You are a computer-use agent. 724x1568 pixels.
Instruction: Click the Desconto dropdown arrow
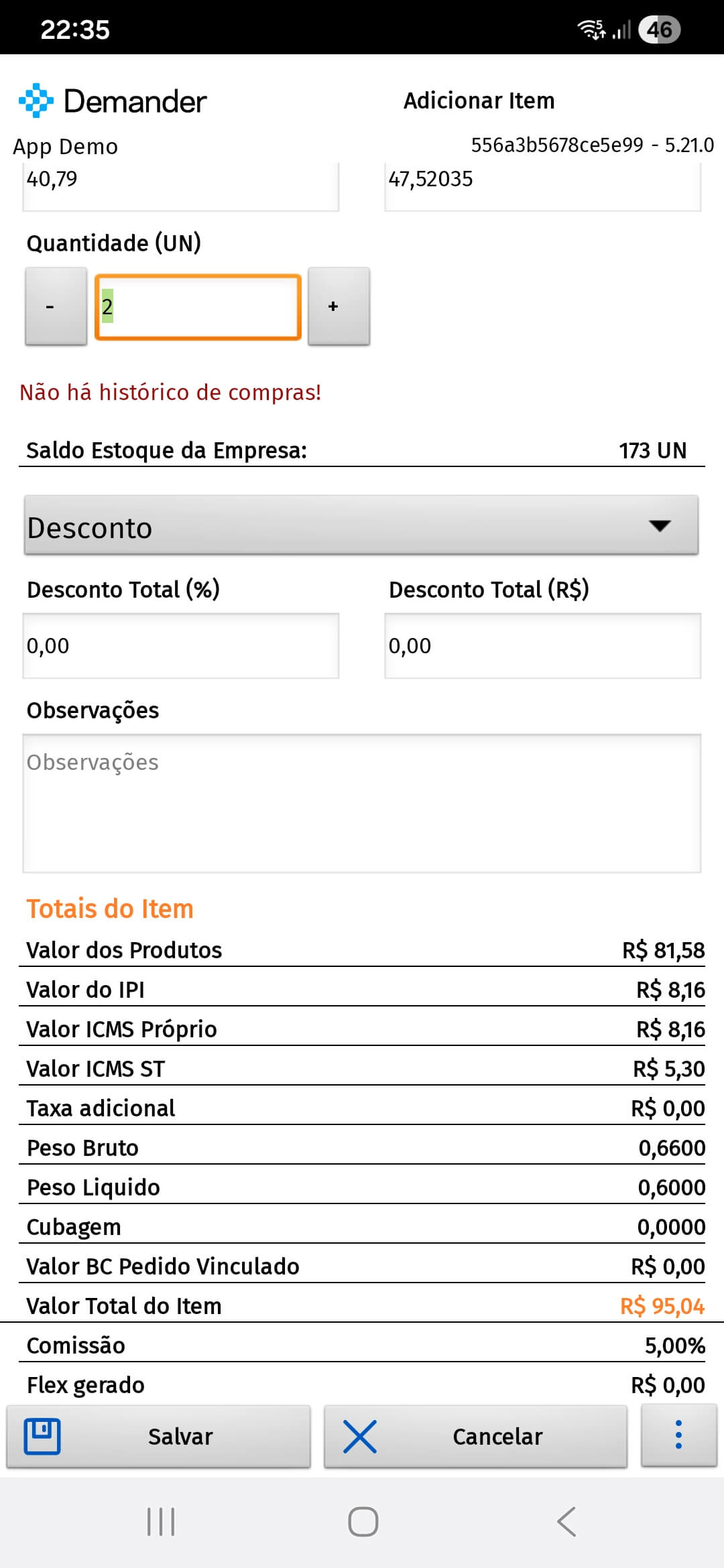(660, 526)
